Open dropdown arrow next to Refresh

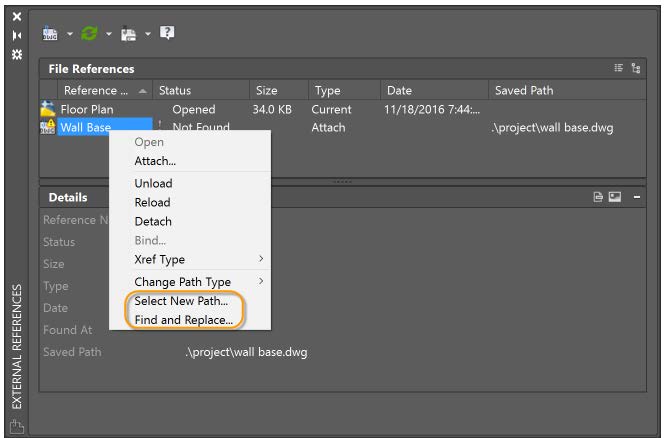[x=109, y=34]
